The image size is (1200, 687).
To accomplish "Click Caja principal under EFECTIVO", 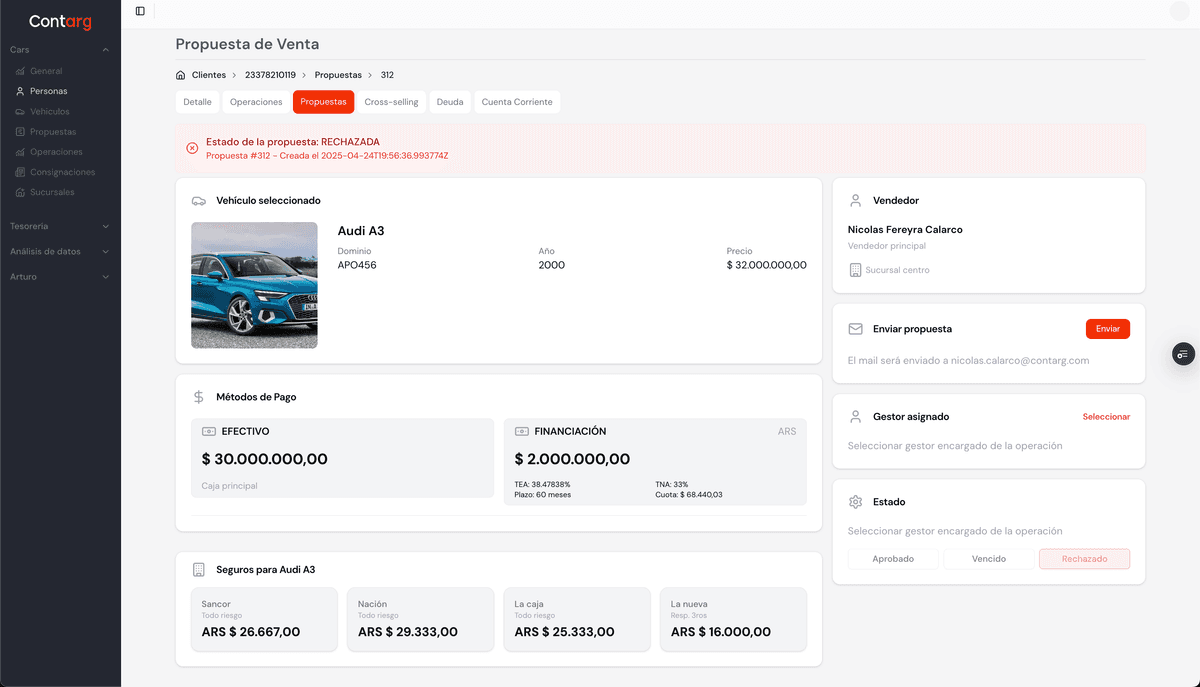I will click(229, 486).
